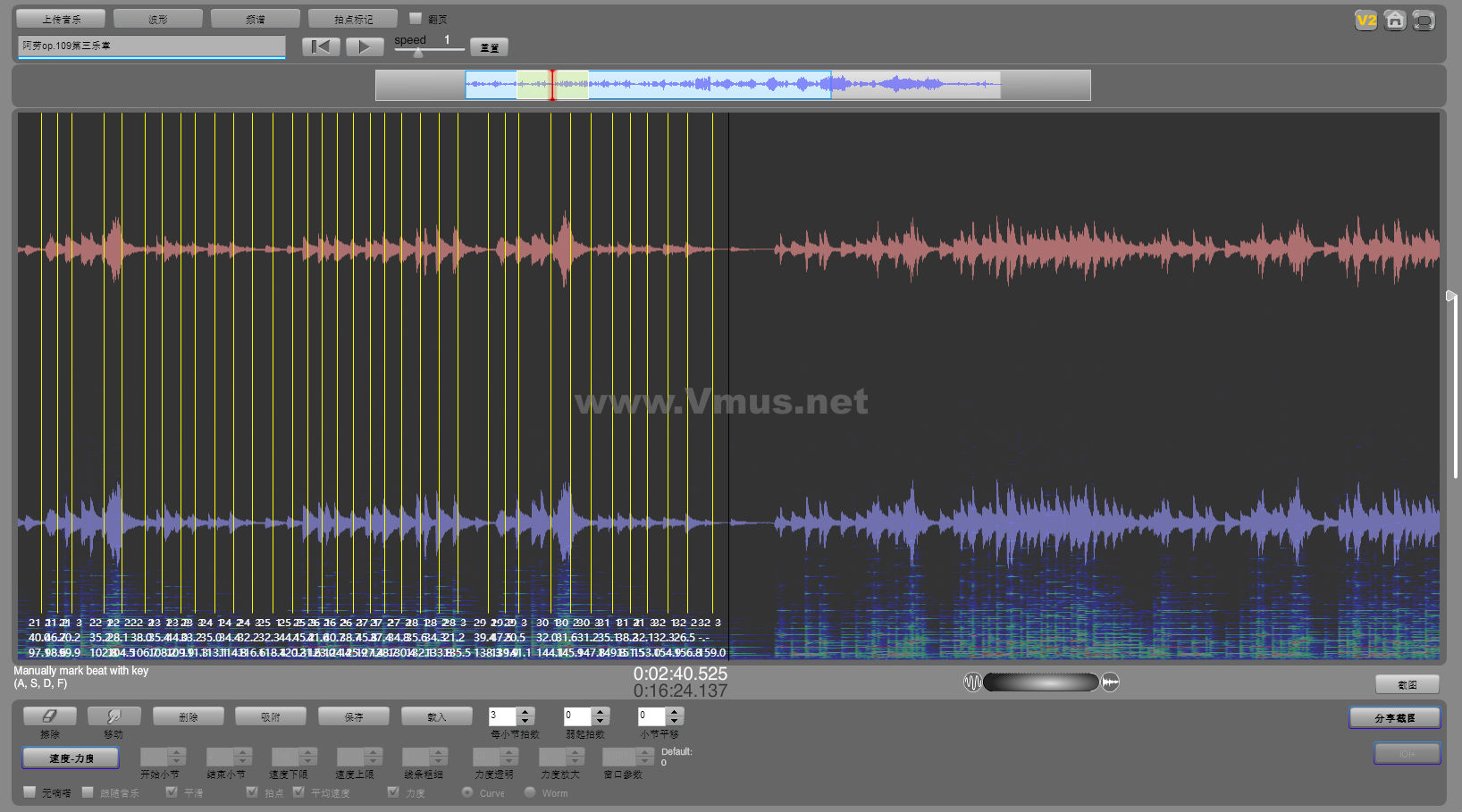Screen dimensions: 1462x812
Task: Enable the 翻页 page-flip checkbox
Action: coord(416,18)
